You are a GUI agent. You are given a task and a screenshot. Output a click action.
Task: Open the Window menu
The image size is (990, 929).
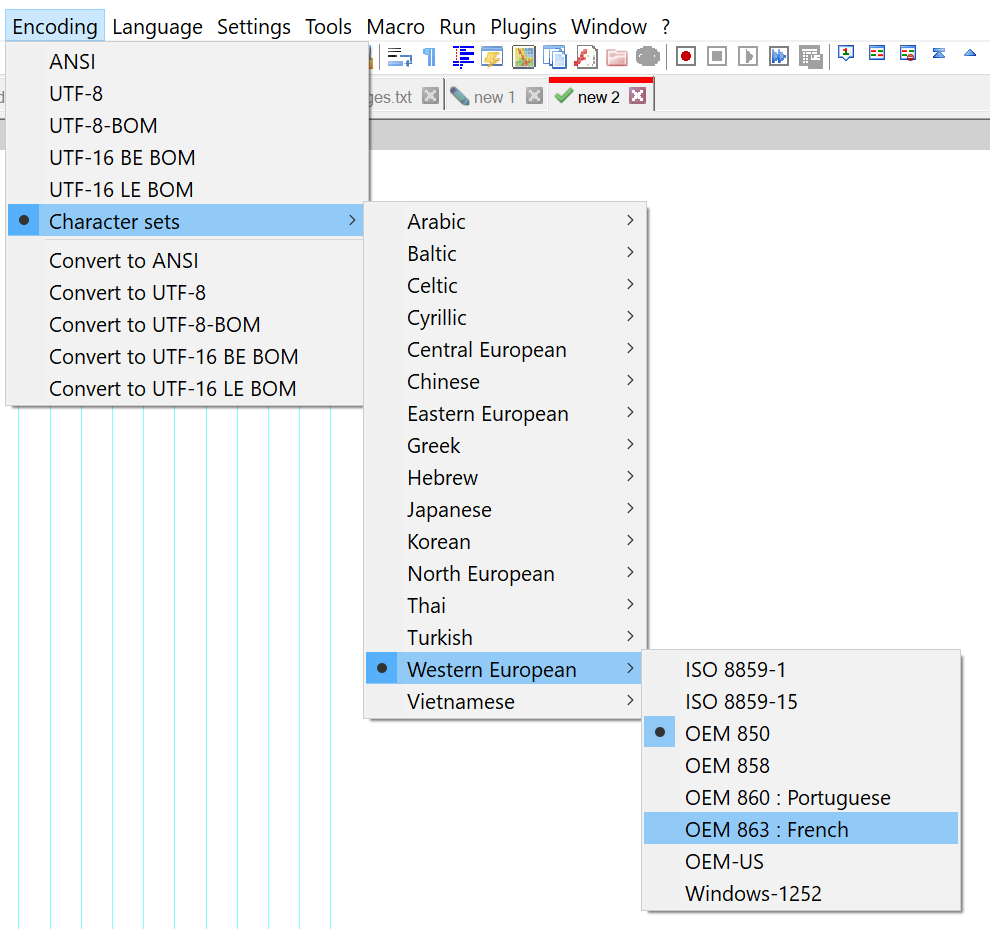609,27
